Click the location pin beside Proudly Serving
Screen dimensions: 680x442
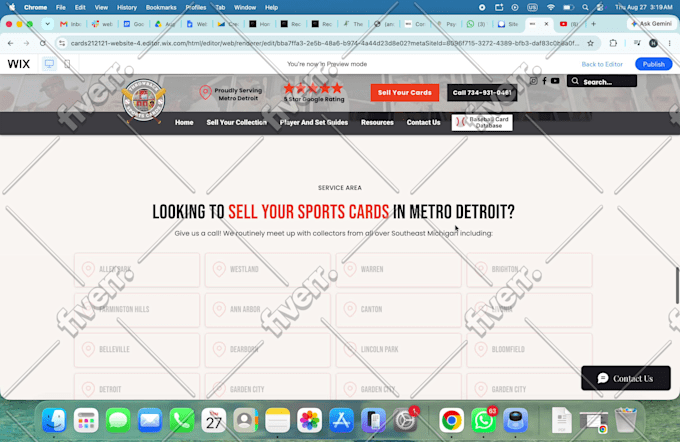pyautogui.click(x=205, y=92)
